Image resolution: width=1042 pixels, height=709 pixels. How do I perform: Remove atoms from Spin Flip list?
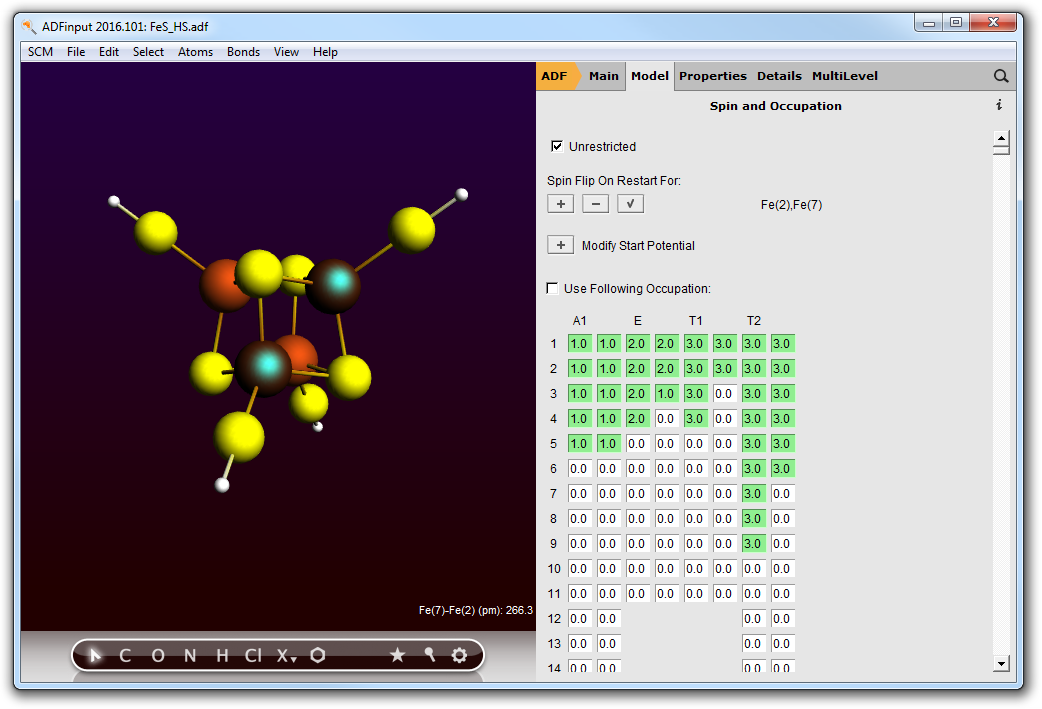click(x=595, y=204)
